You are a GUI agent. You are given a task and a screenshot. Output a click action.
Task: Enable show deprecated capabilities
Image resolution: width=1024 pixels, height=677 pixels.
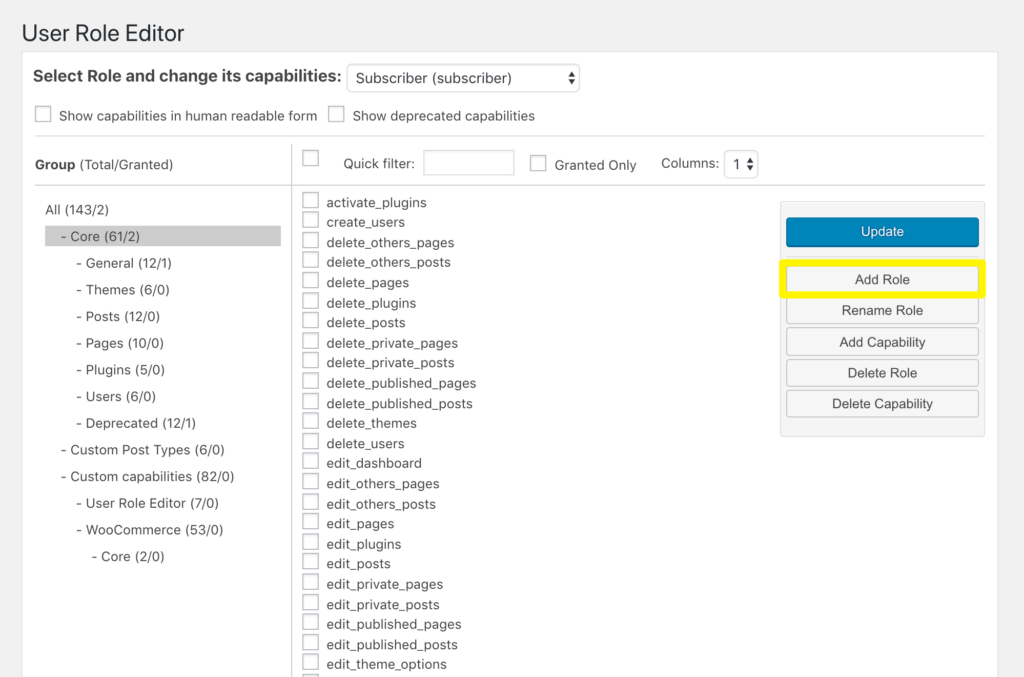[336, 114]
